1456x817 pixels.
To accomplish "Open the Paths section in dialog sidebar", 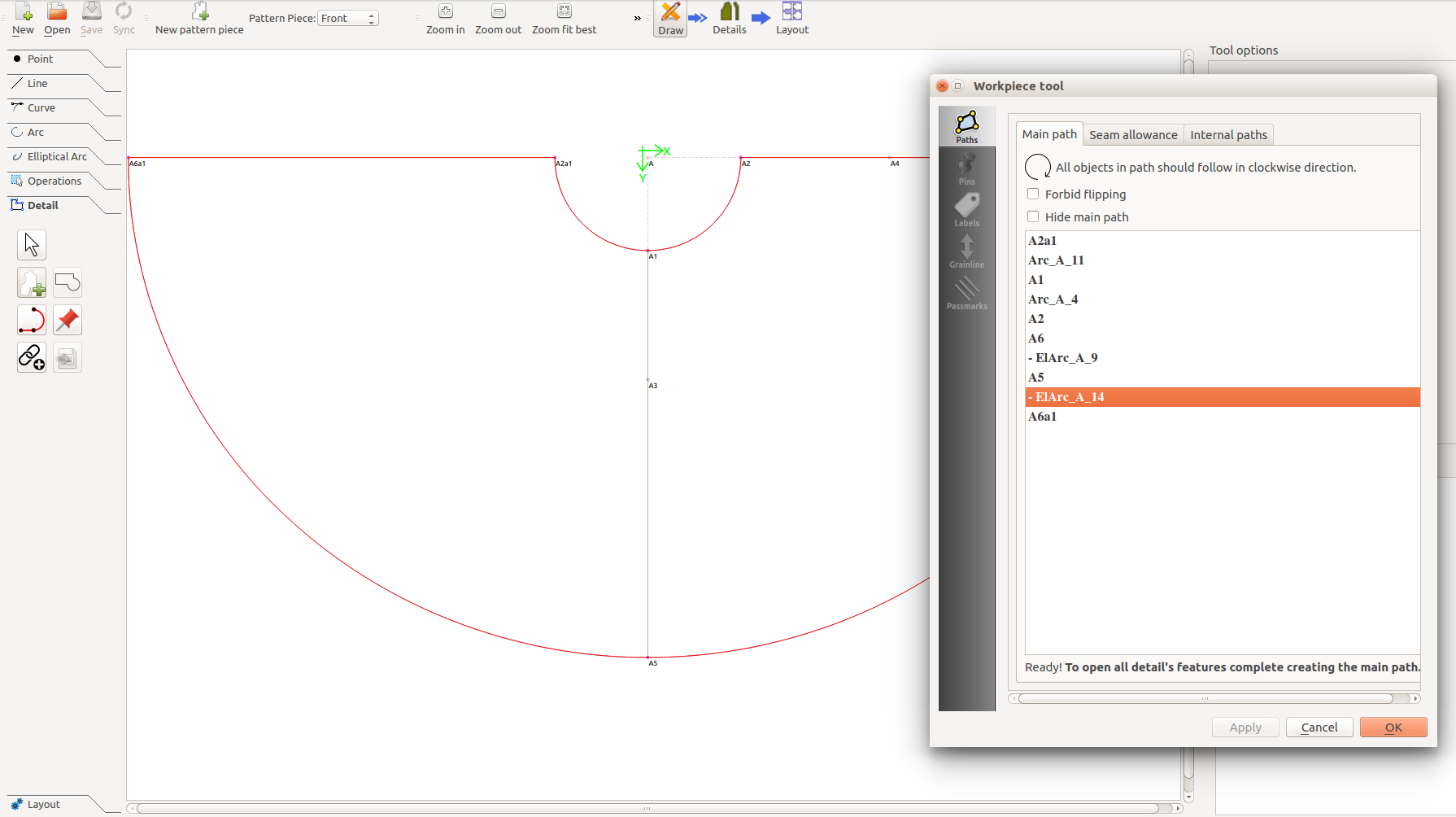I will [966, 127].
